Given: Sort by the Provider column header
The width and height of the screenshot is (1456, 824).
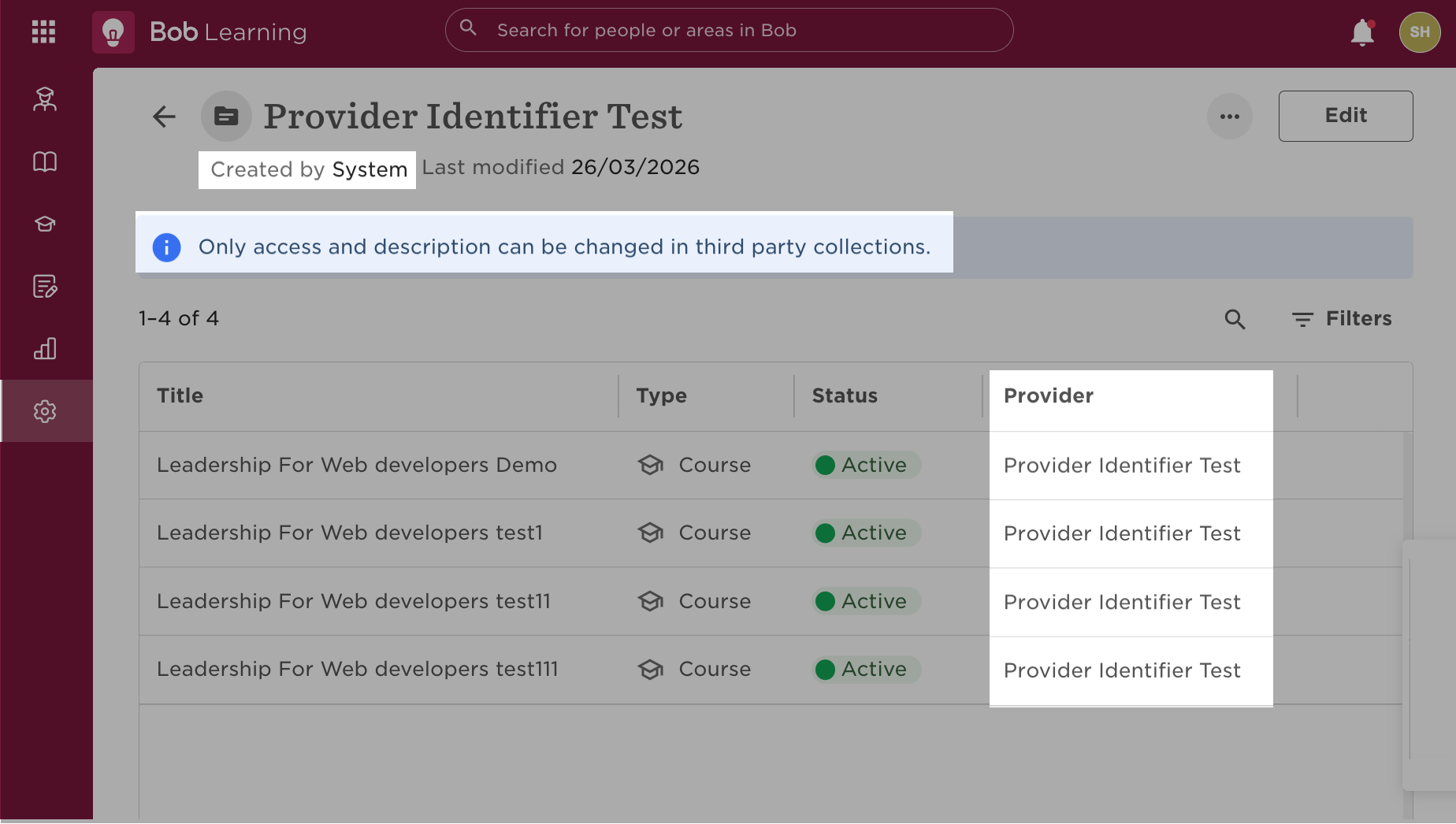Looking at the screenshot, I should click(1049, 395).
